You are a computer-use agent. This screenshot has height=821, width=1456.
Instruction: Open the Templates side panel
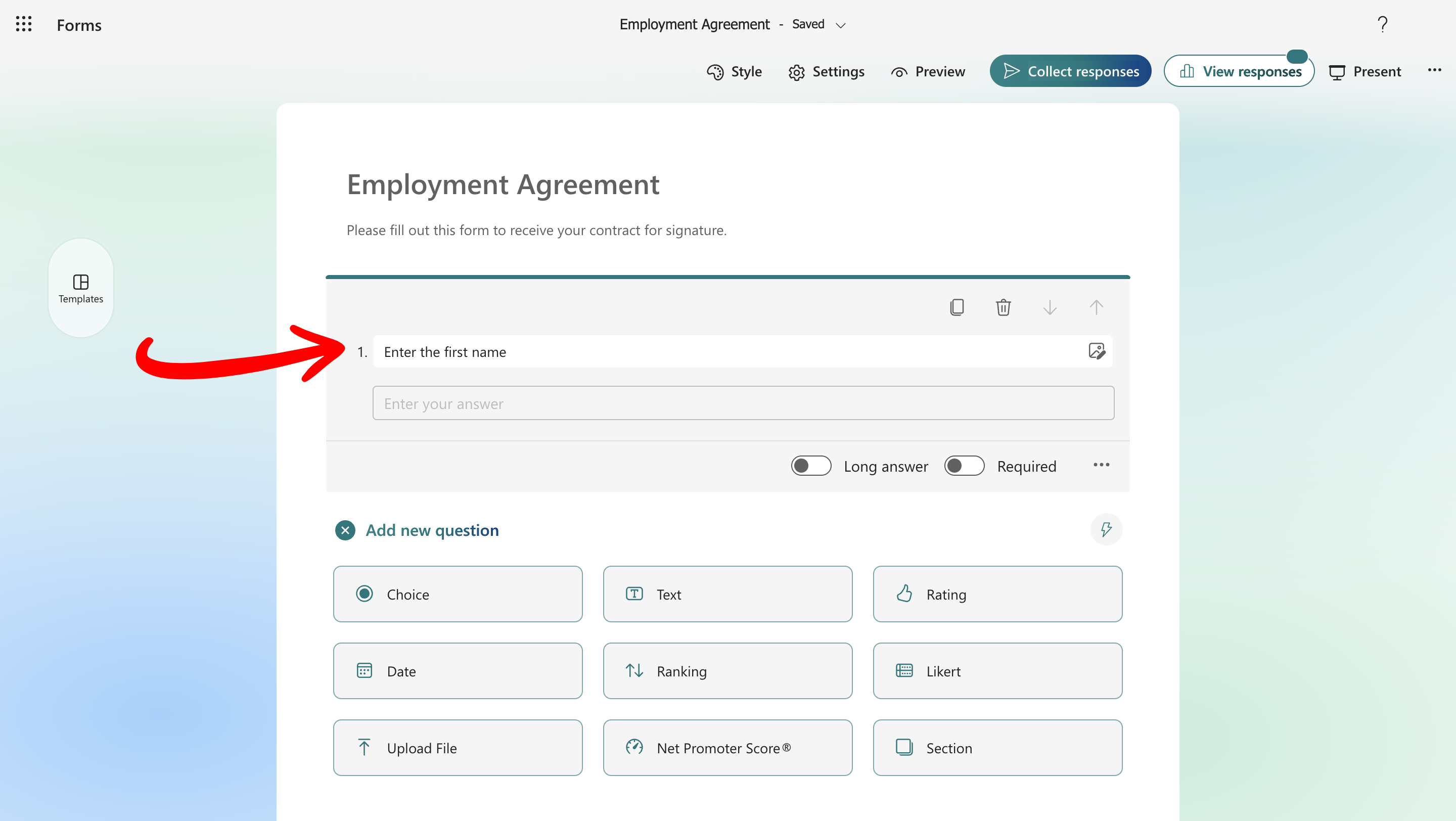[81, 288]
